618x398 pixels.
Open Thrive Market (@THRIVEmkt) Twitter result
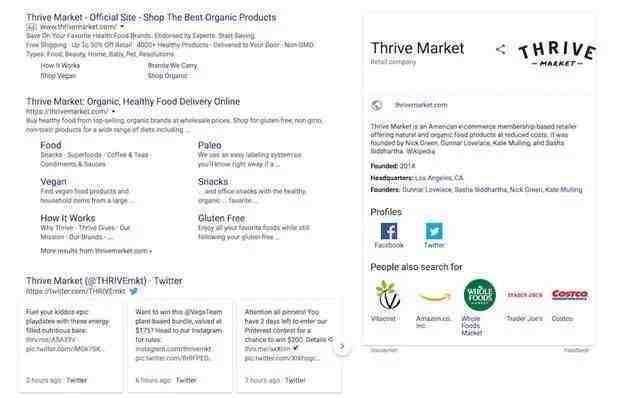tap(104, 281)
